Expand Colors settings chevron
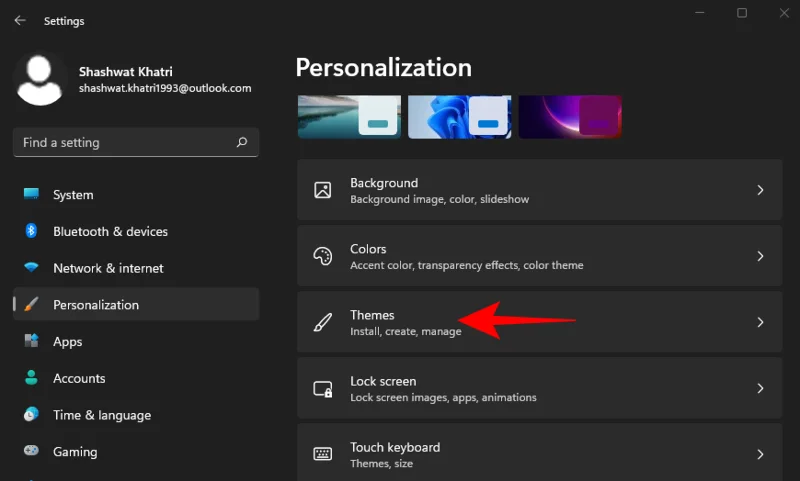Screen dimensions: 800x481 [x=760, y=256]
